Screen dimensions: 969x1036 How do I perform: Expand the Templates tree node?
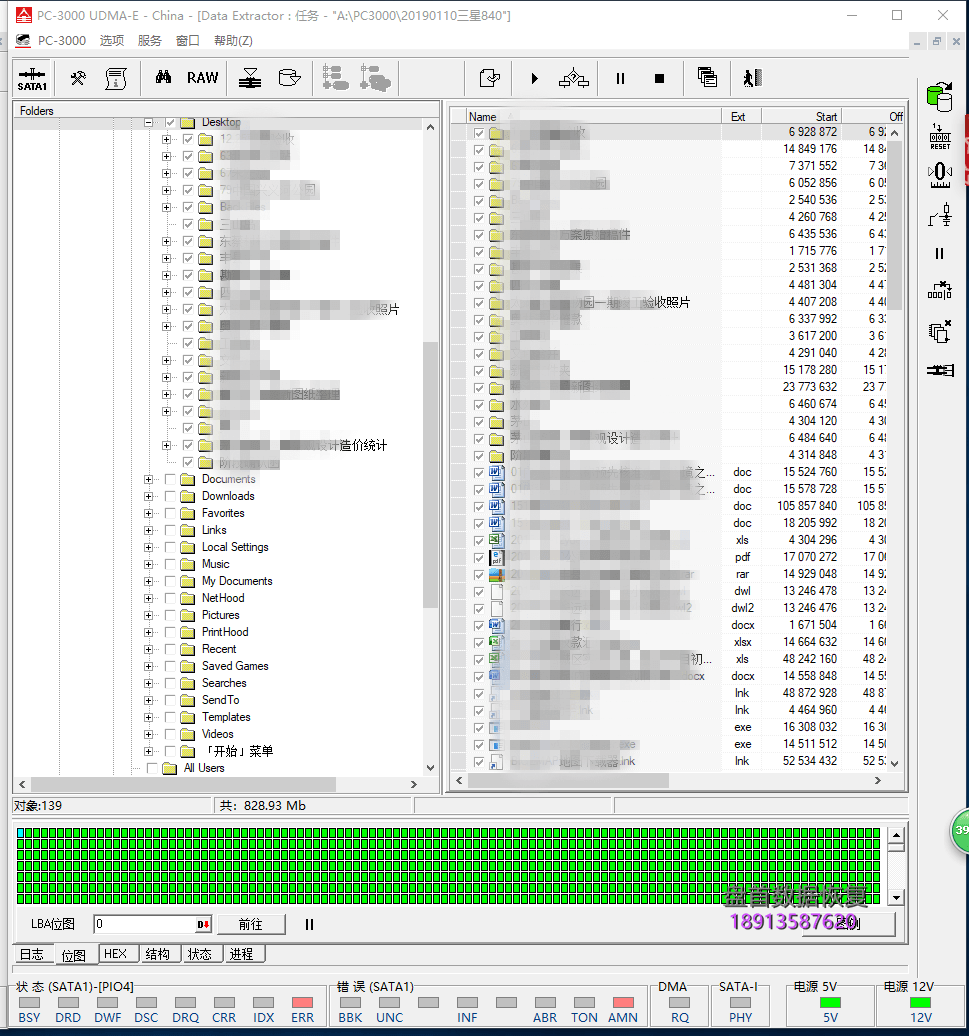tap(149, 717)
